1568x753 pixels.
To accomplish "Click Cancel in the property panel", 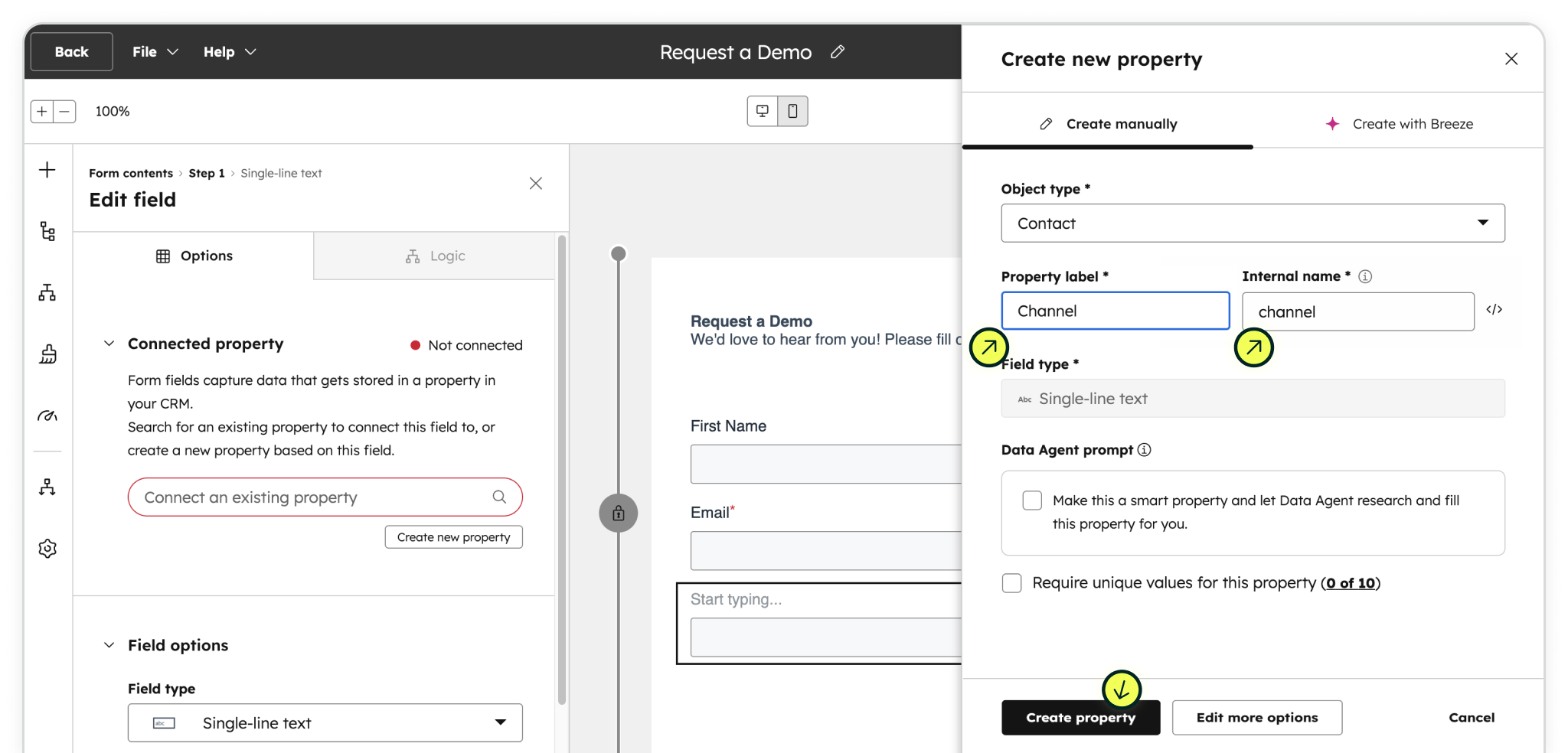I will click(x=1472, y=717).
